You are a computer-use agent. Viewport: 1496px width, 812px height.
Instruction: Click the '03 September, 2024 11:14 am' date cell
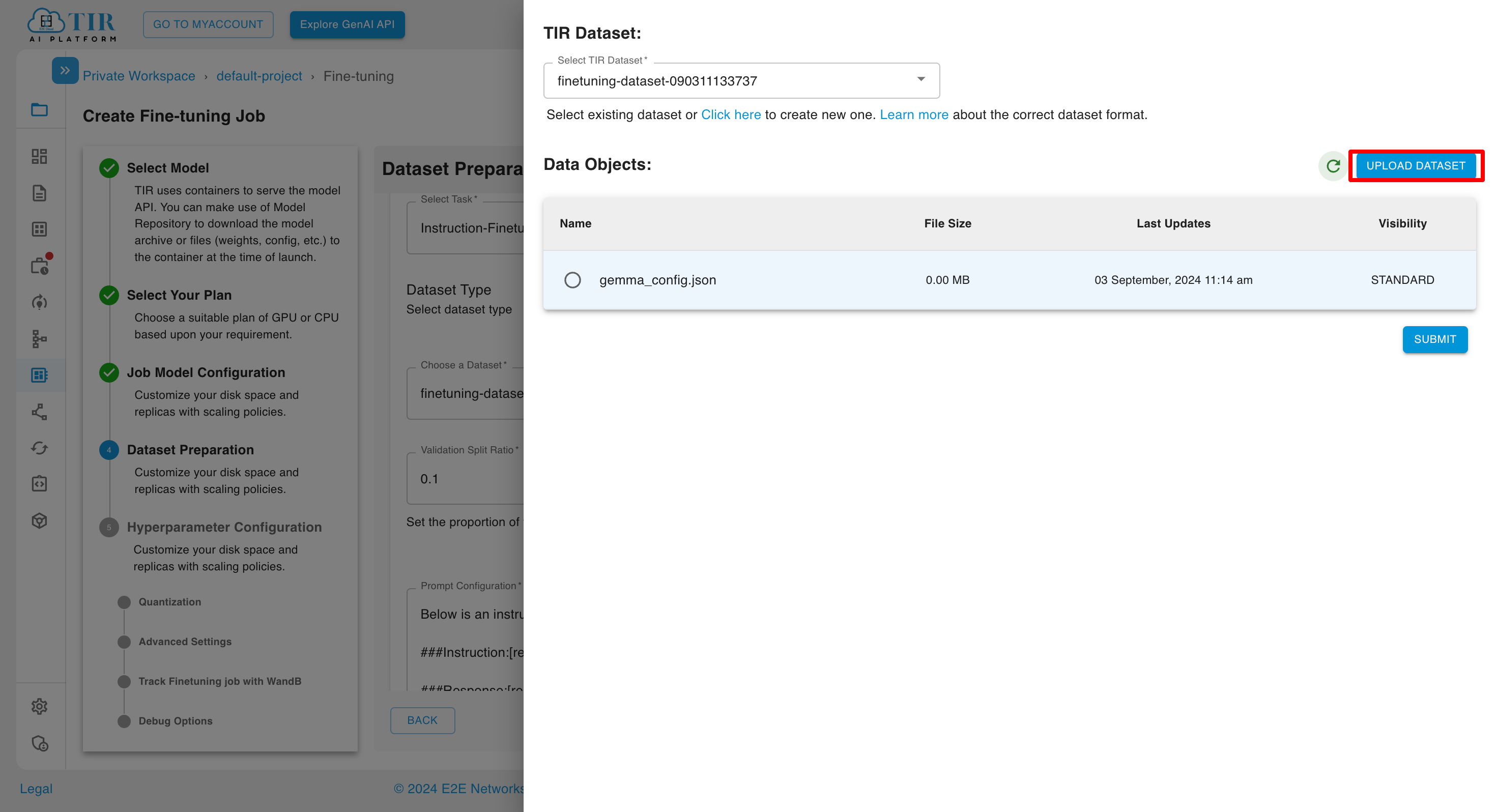(x=1173, y=280)
